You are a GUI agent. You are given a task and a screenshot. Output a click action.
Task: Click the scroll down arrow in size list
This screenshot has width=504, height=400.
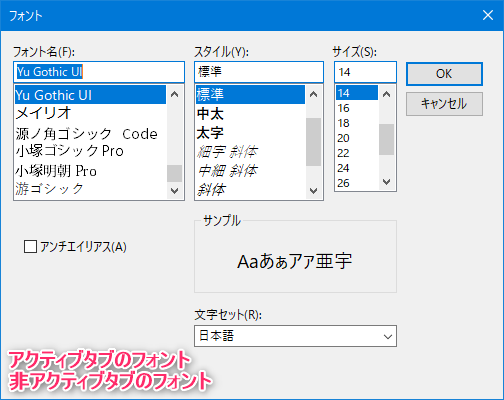pos(386,182)
